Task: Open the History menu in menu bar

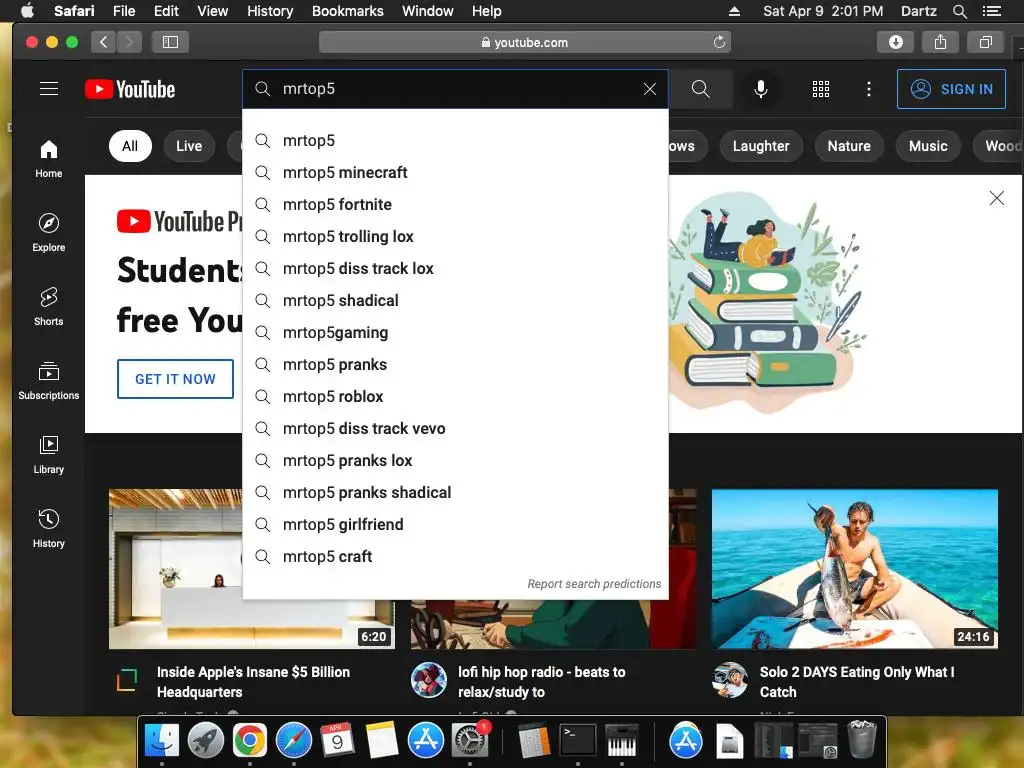Action: (x=270, y=11)
